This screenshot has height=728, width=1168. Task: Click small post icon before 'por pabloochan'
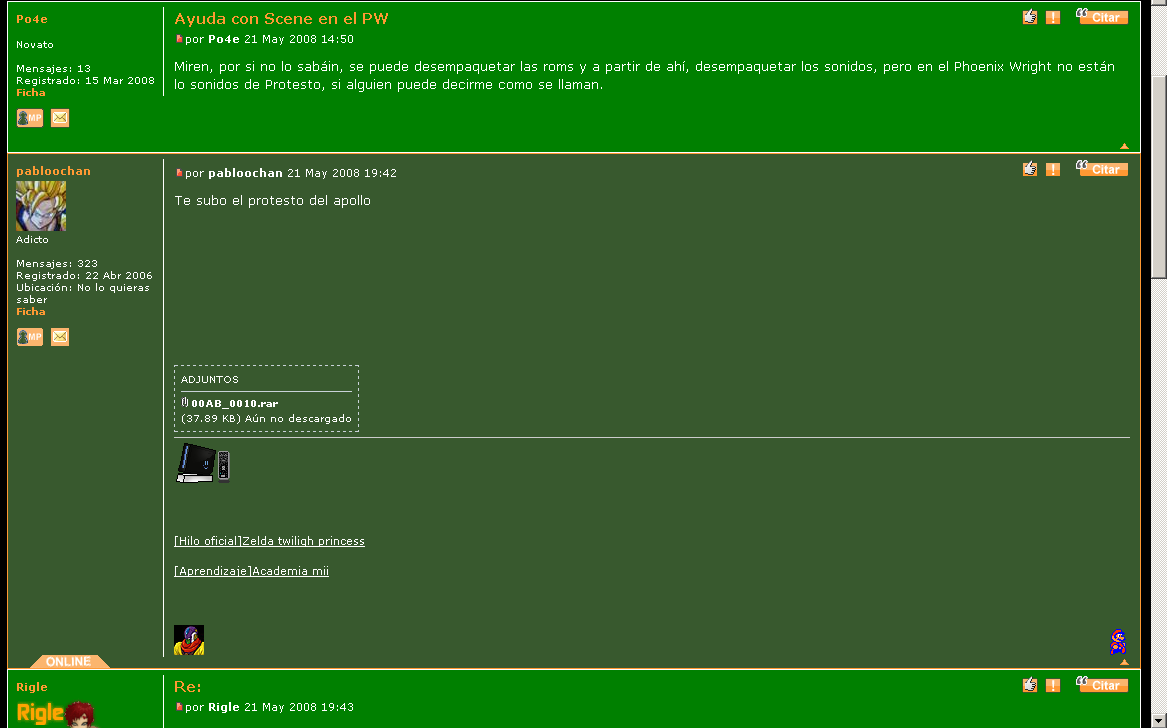tap(179, 173)
